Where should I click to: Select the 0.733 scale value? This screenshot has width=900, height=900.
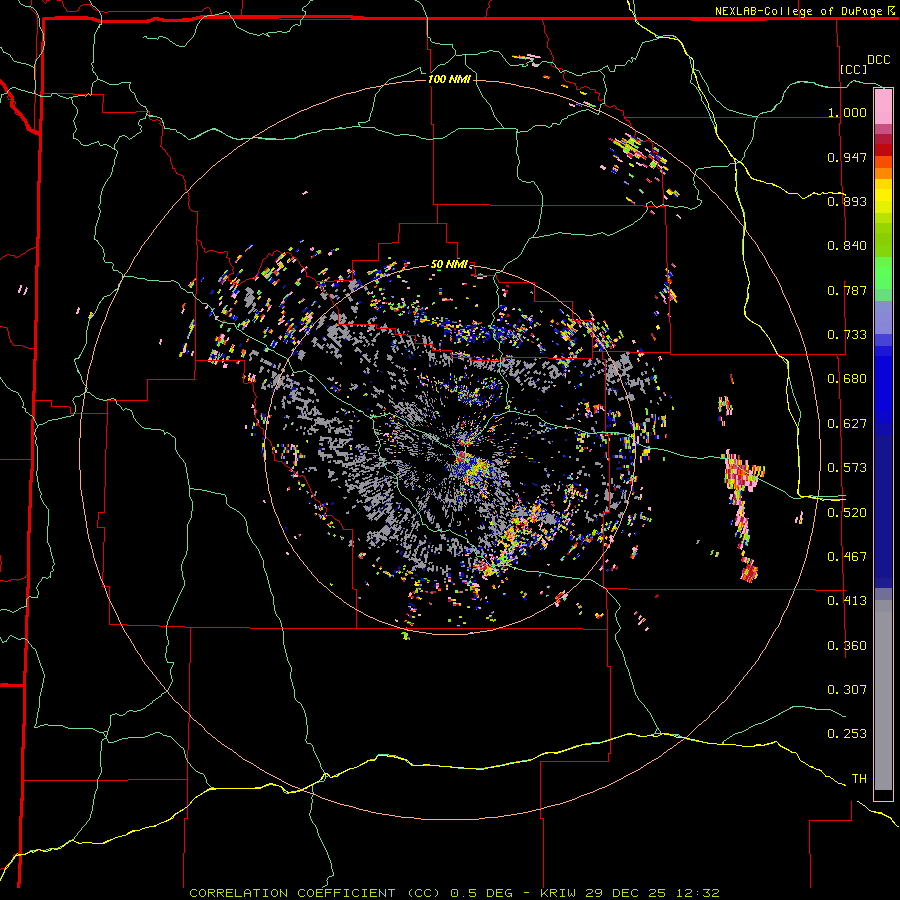click(847, 335)
